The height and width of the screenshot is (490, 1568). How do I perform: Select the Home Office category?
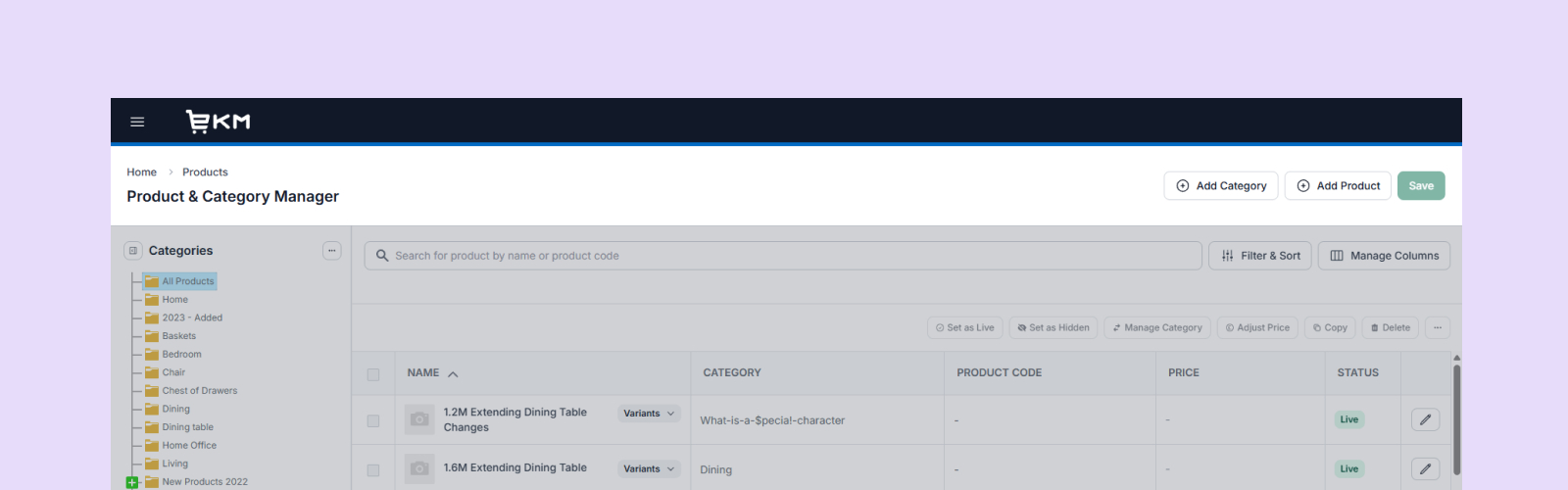click(x=181, y=446)
